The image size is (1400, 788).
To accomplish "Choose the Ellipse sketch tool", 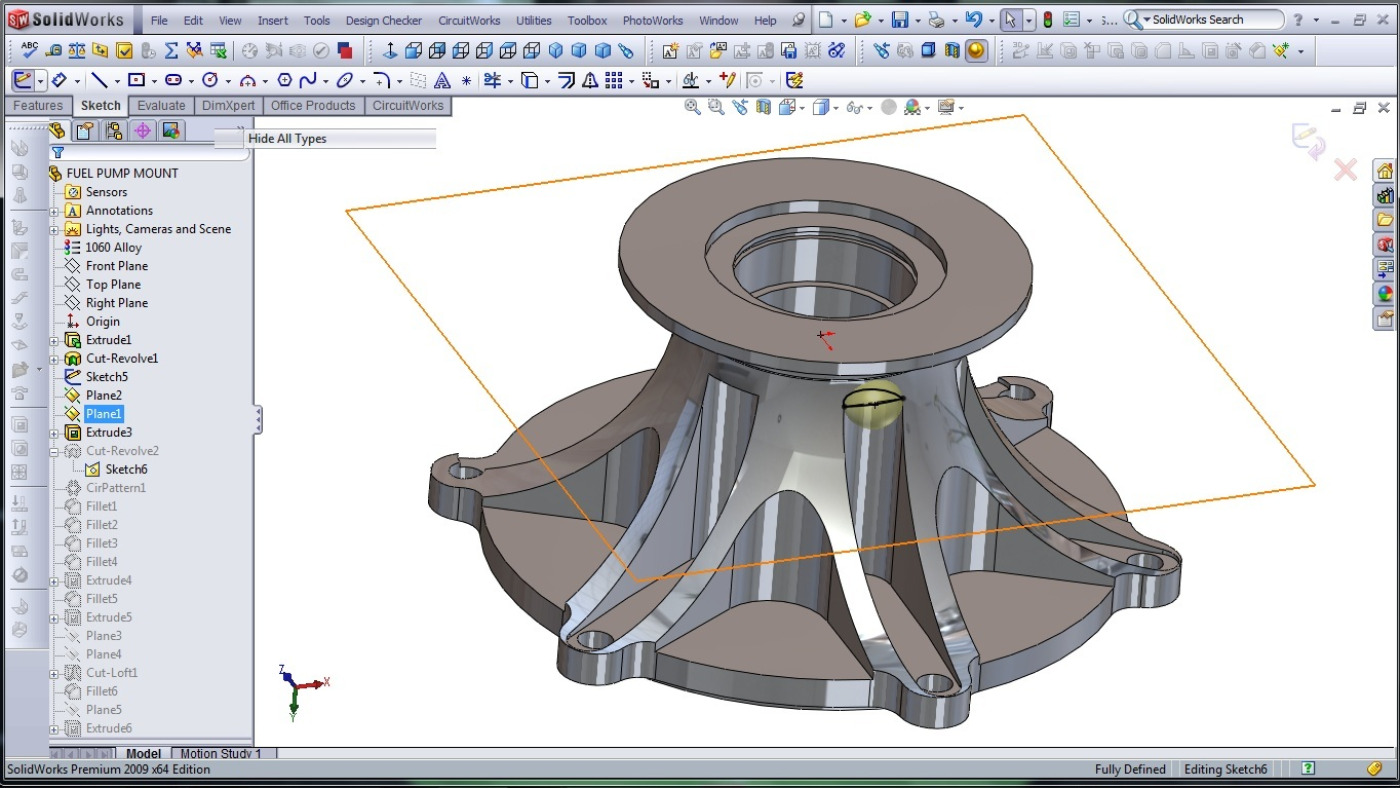I will (345, 80).
